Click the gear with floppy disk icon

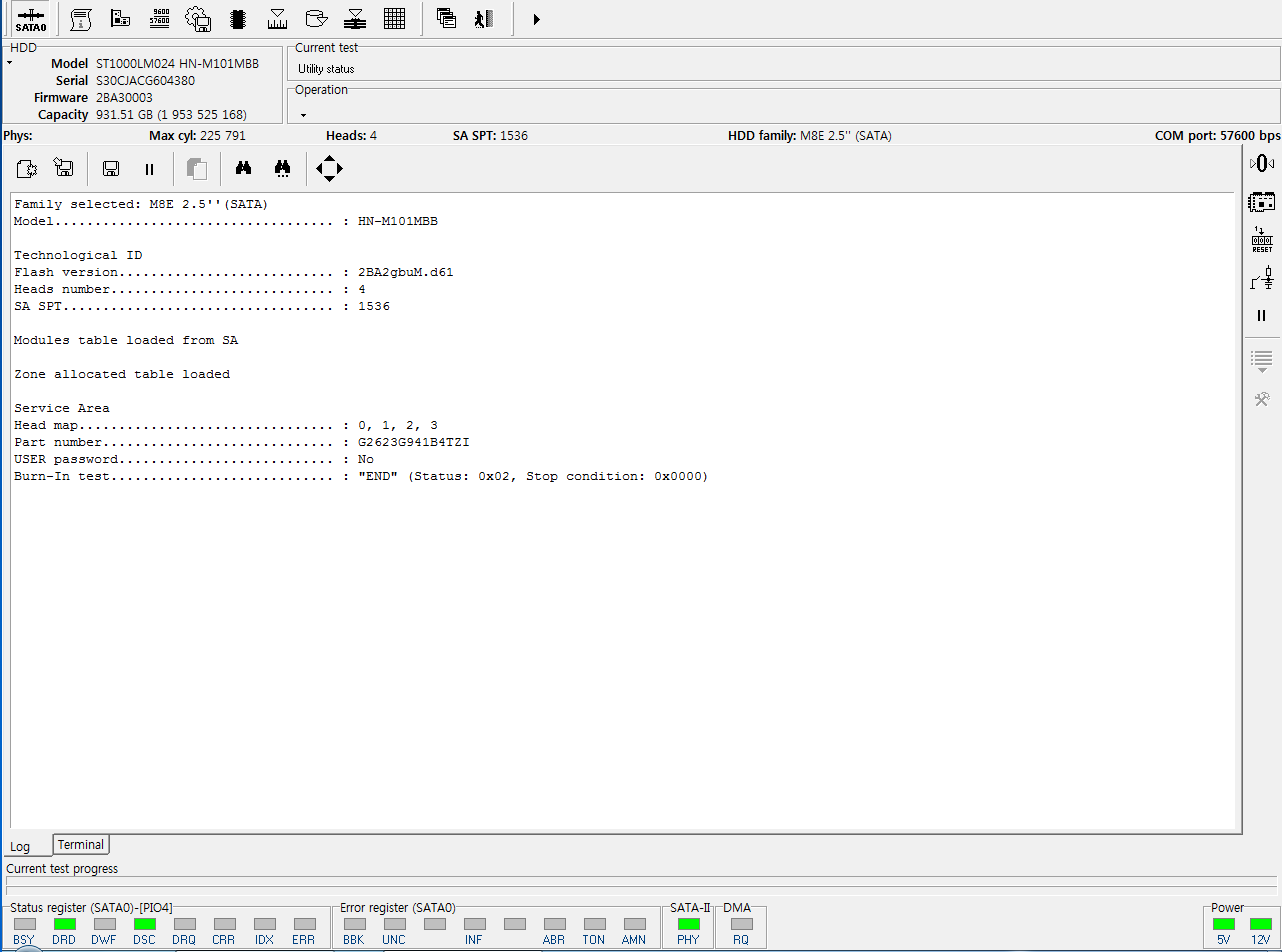point(198,18)
